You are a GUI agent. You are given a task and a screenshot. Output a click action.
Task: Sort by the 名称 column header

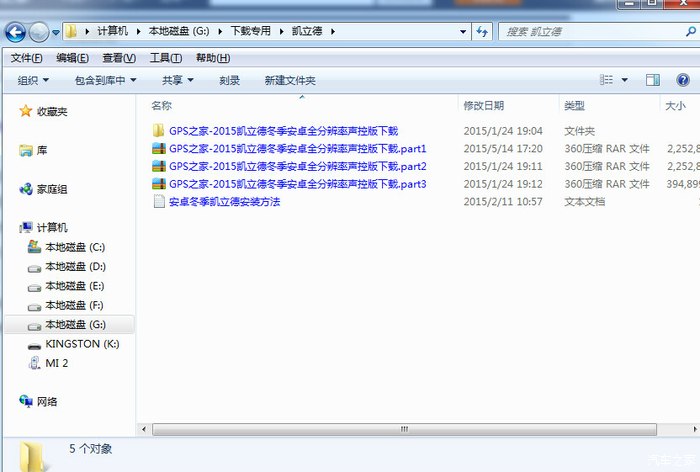162,105
